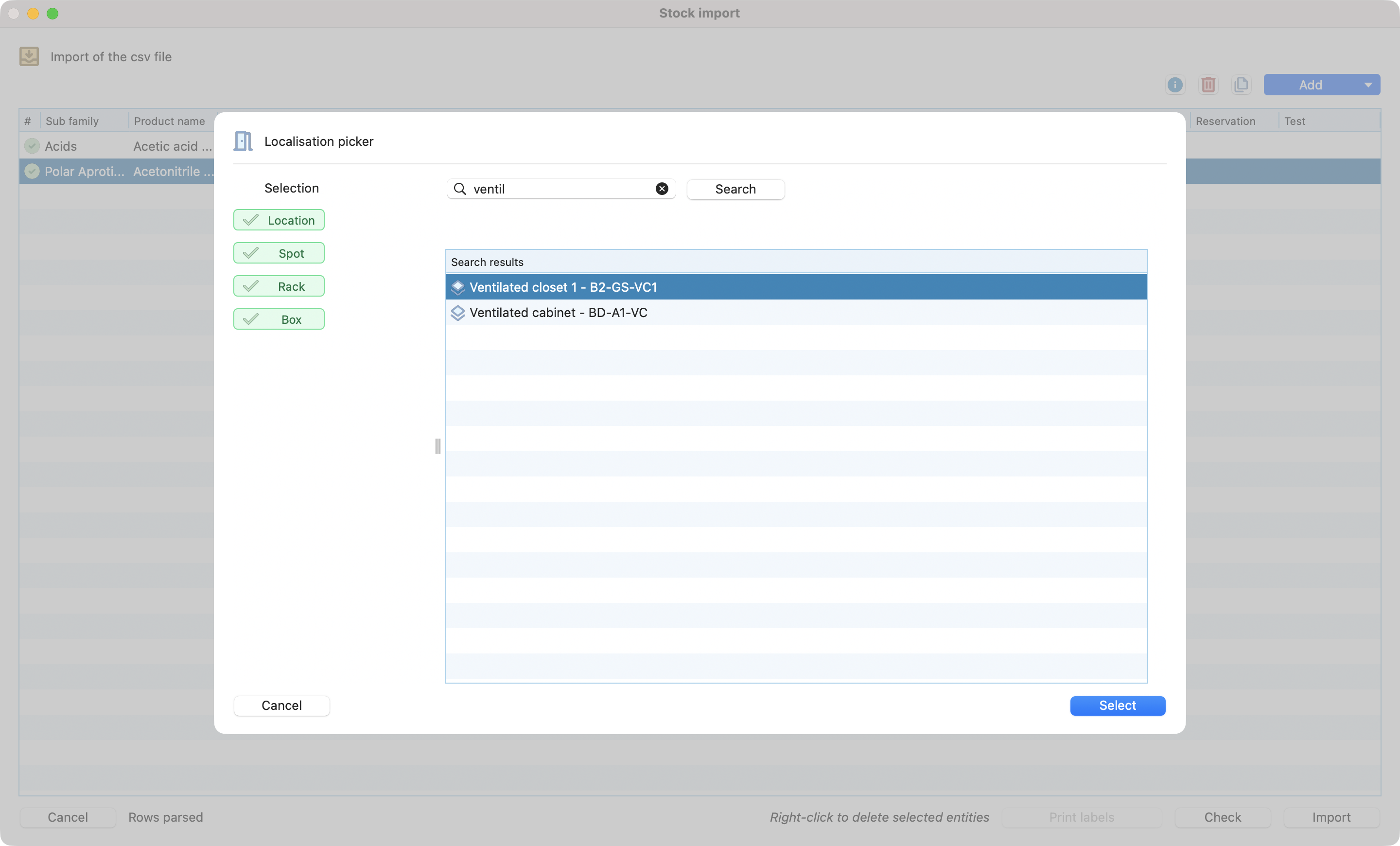Click the panel splitter drag handle

(x=437, y=446)
